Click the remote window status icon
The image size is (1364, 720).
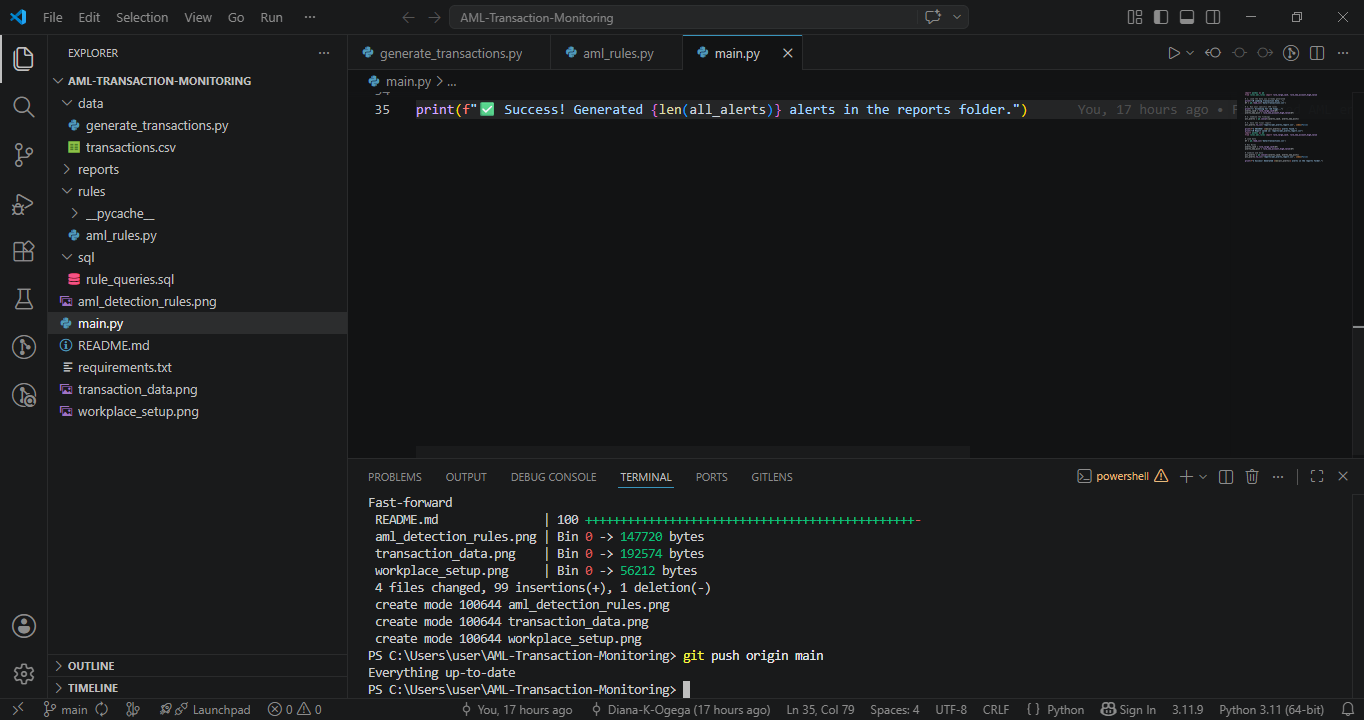(x=19, y=709)
